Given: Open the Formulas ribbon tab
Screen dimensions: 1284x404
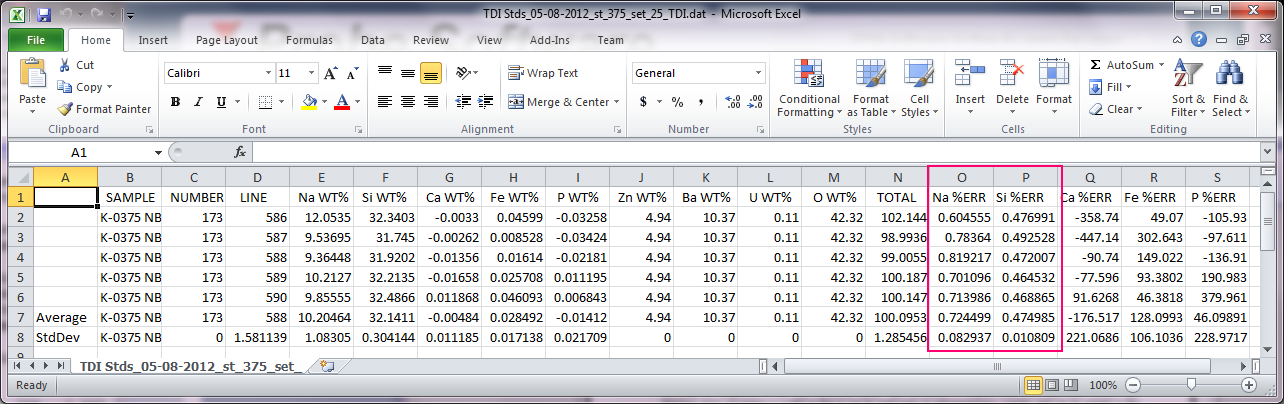Looking at the screenshot, I should 309,41.
